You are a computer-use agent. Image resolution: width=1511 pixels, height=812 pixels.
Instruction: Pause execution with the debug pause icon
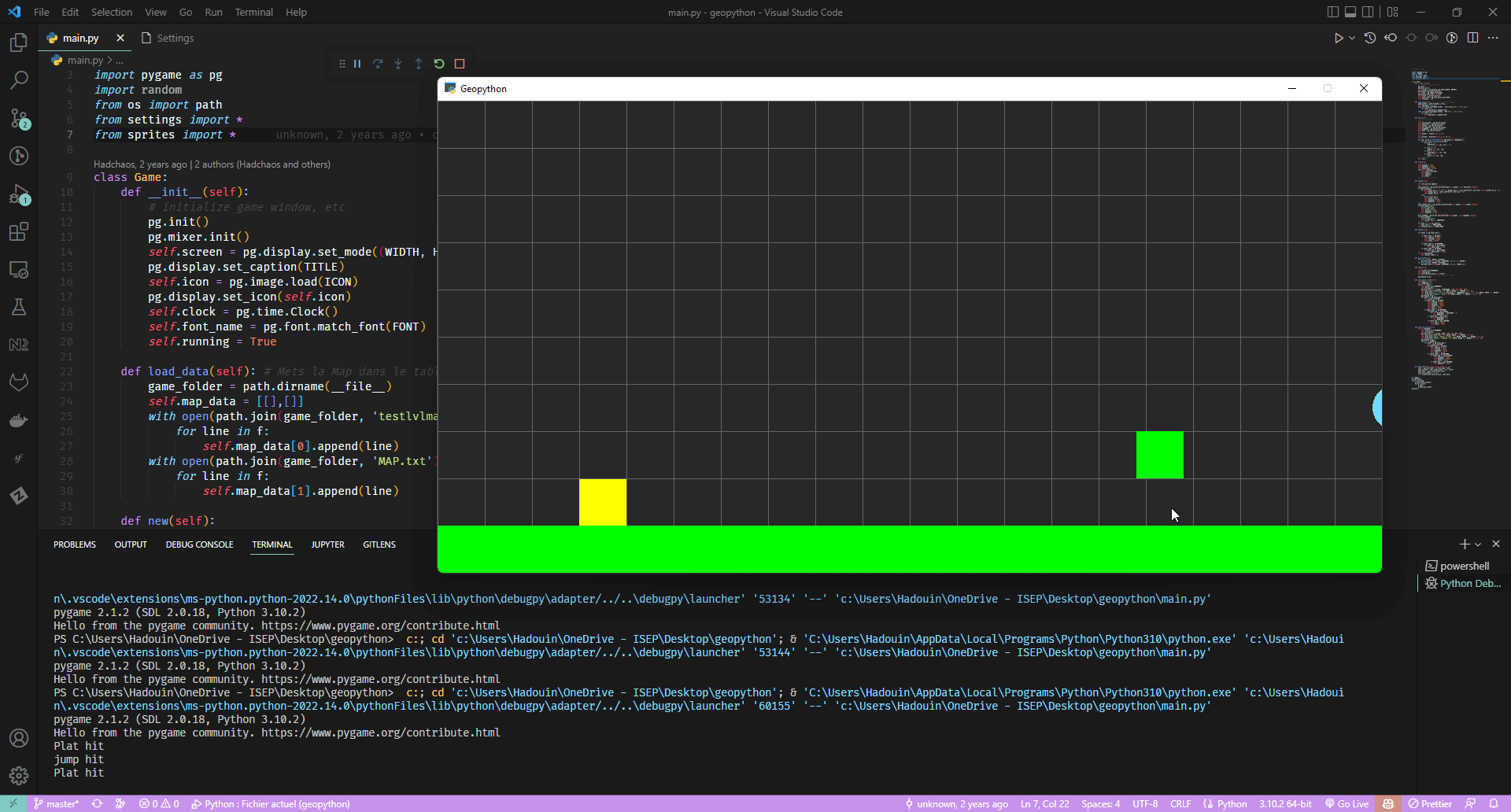[357, 64]
